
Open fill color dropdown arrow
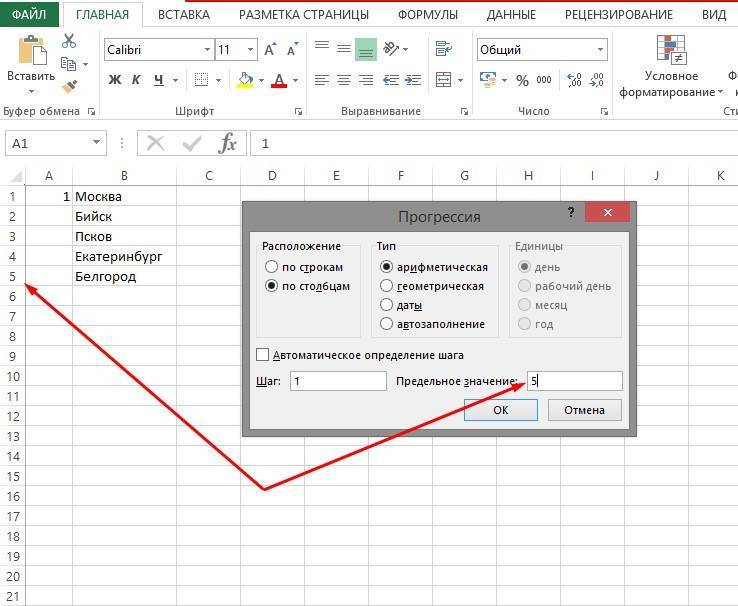pyautogui.click(x=261, y=80)
